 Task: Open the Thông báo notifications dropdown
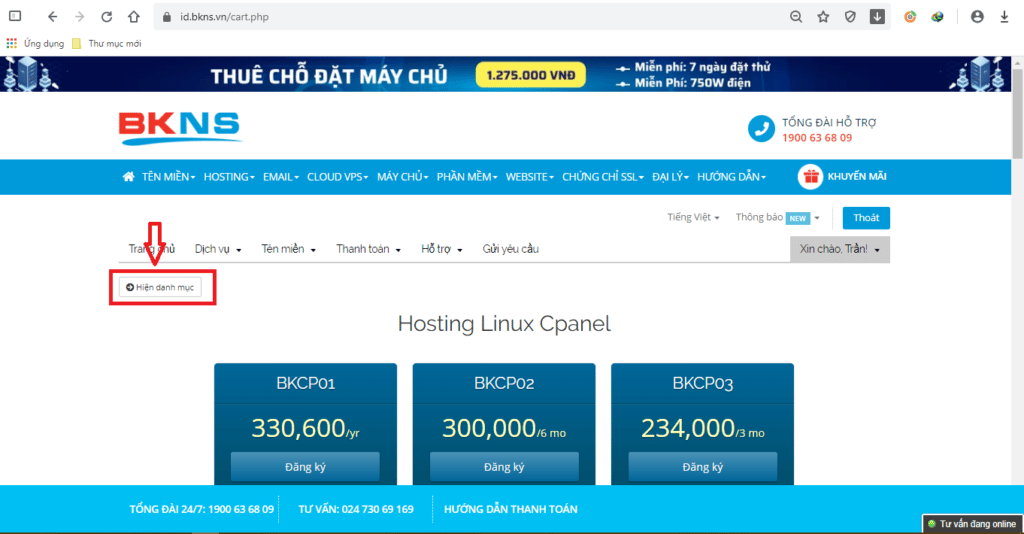[x=777, y=217]
